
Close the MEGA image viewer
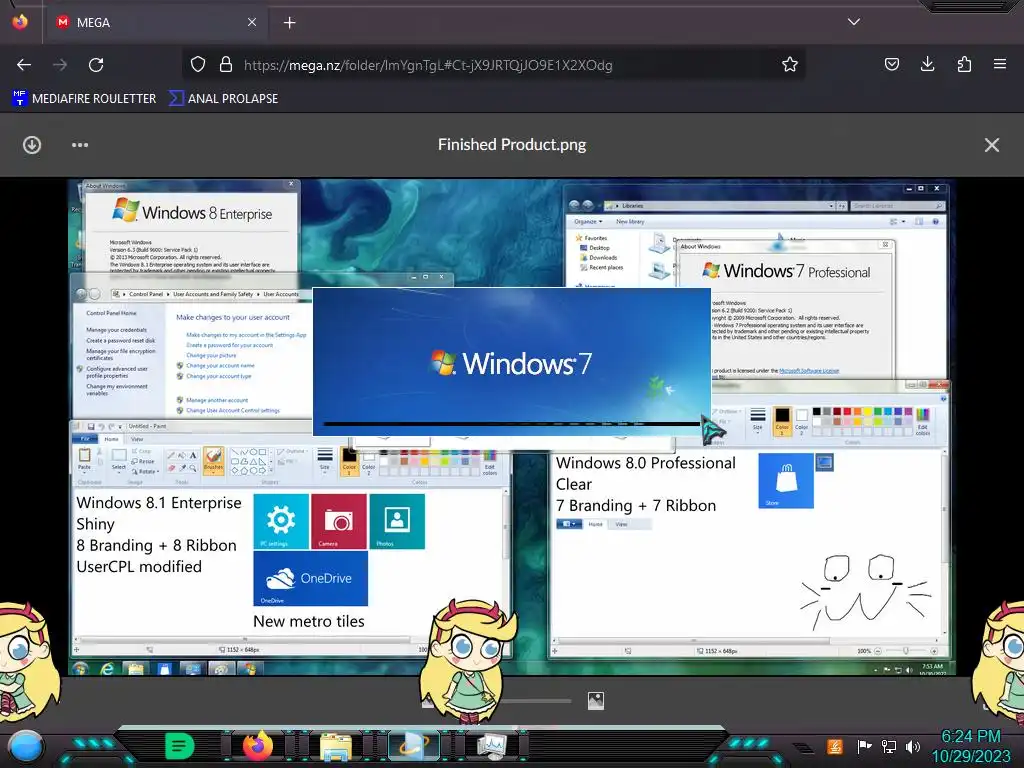[x=991, y=144]
